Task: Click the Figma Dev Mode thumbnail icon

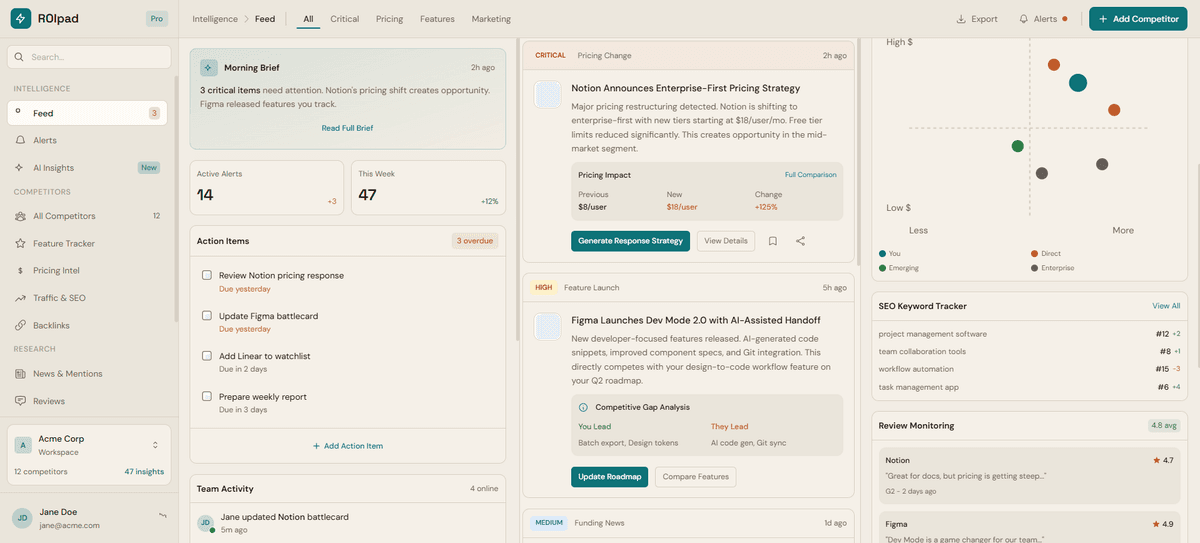Action: (548, 327)
